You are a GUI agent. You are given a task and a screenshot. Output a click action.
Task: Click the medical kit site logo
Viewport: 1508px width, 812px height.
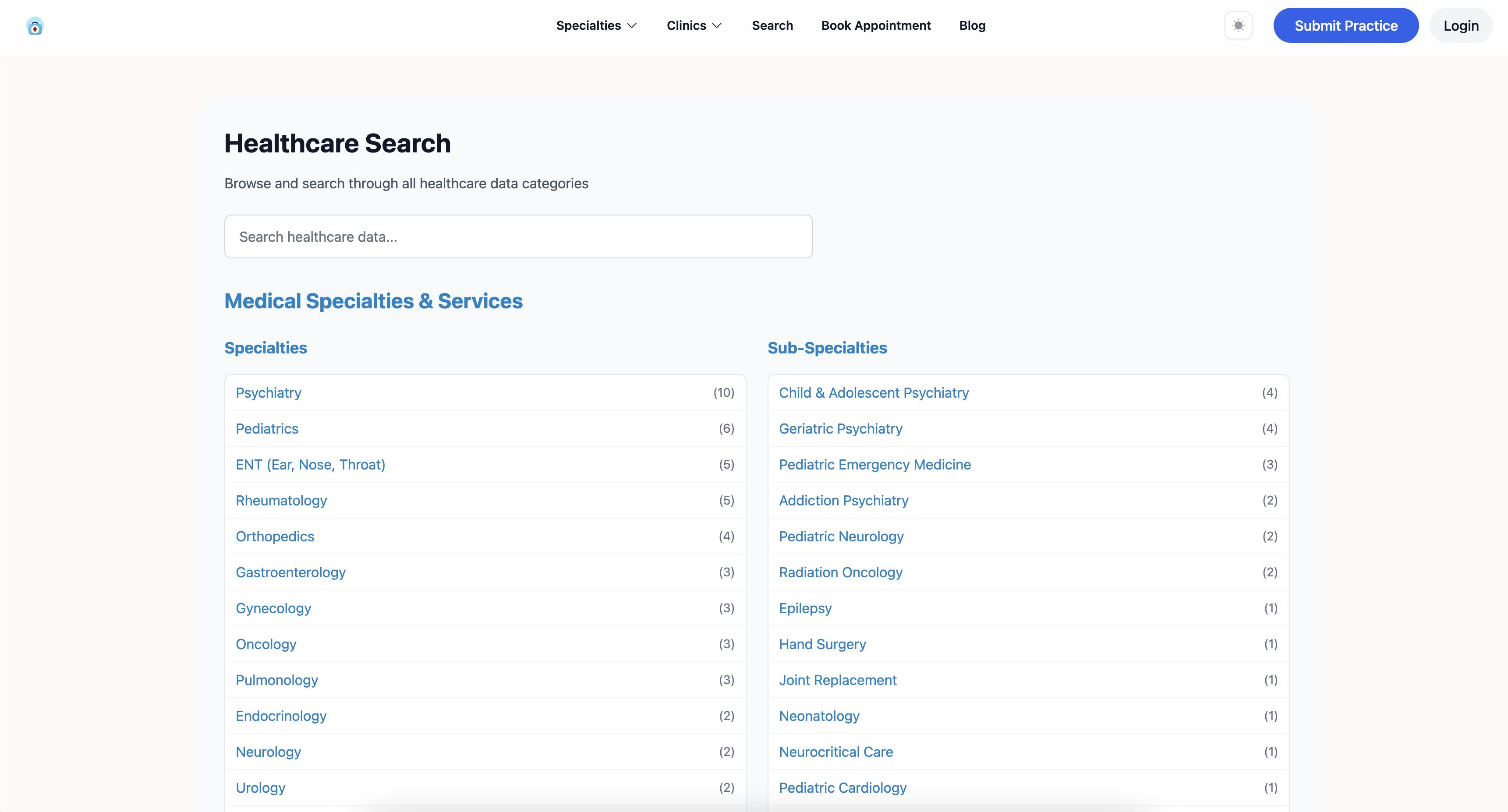click(x=35, y=26)
